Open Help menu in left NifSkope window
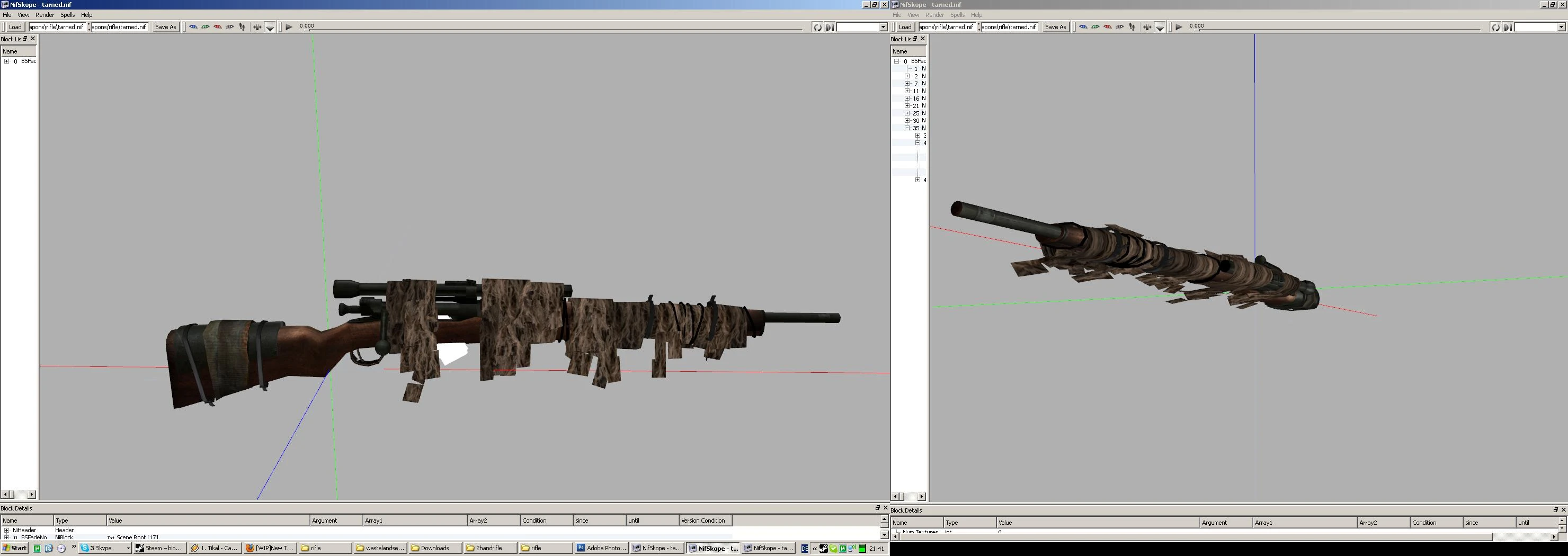1568x556 pixels. 86,15
